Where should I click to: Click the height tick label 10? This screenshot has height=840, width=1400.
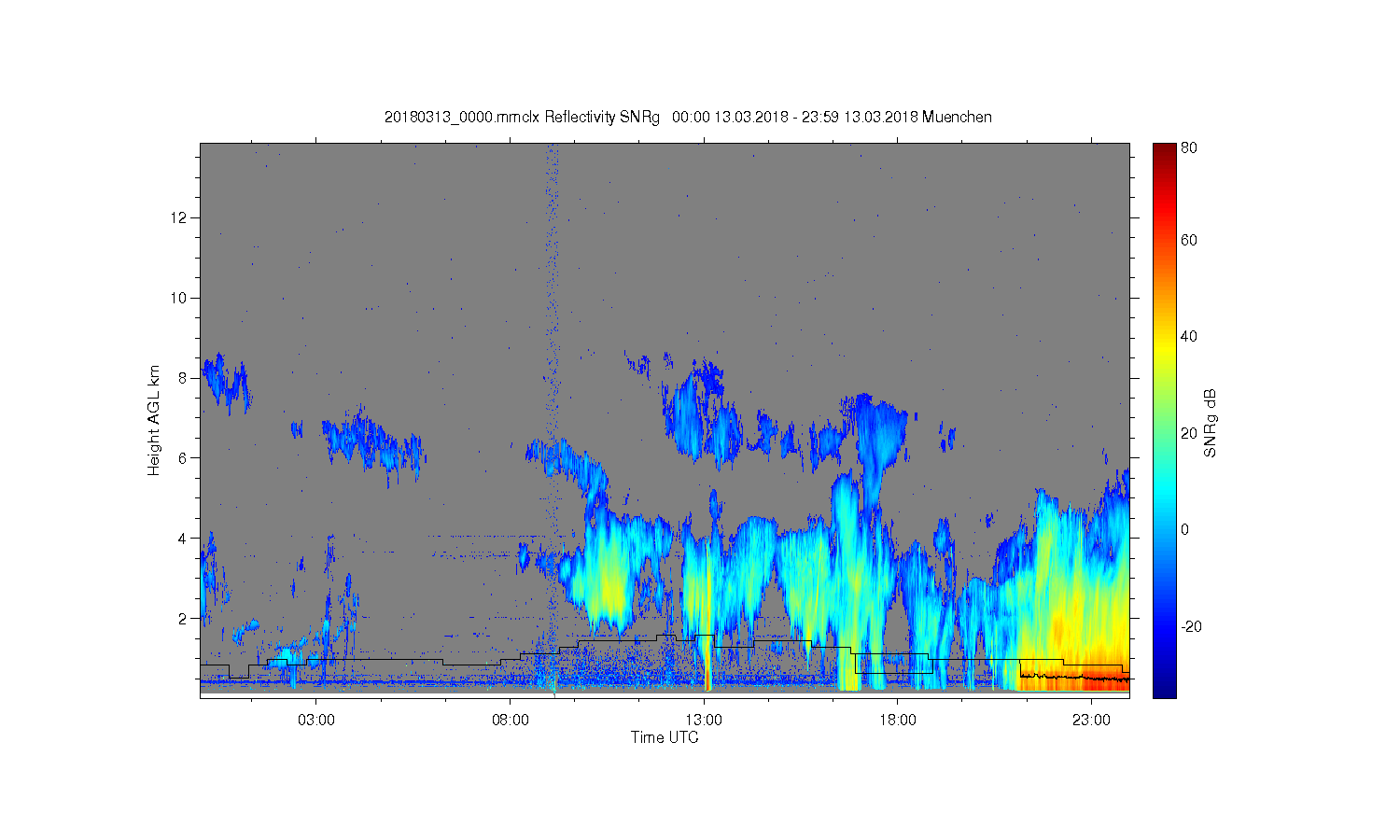[179, 298]
